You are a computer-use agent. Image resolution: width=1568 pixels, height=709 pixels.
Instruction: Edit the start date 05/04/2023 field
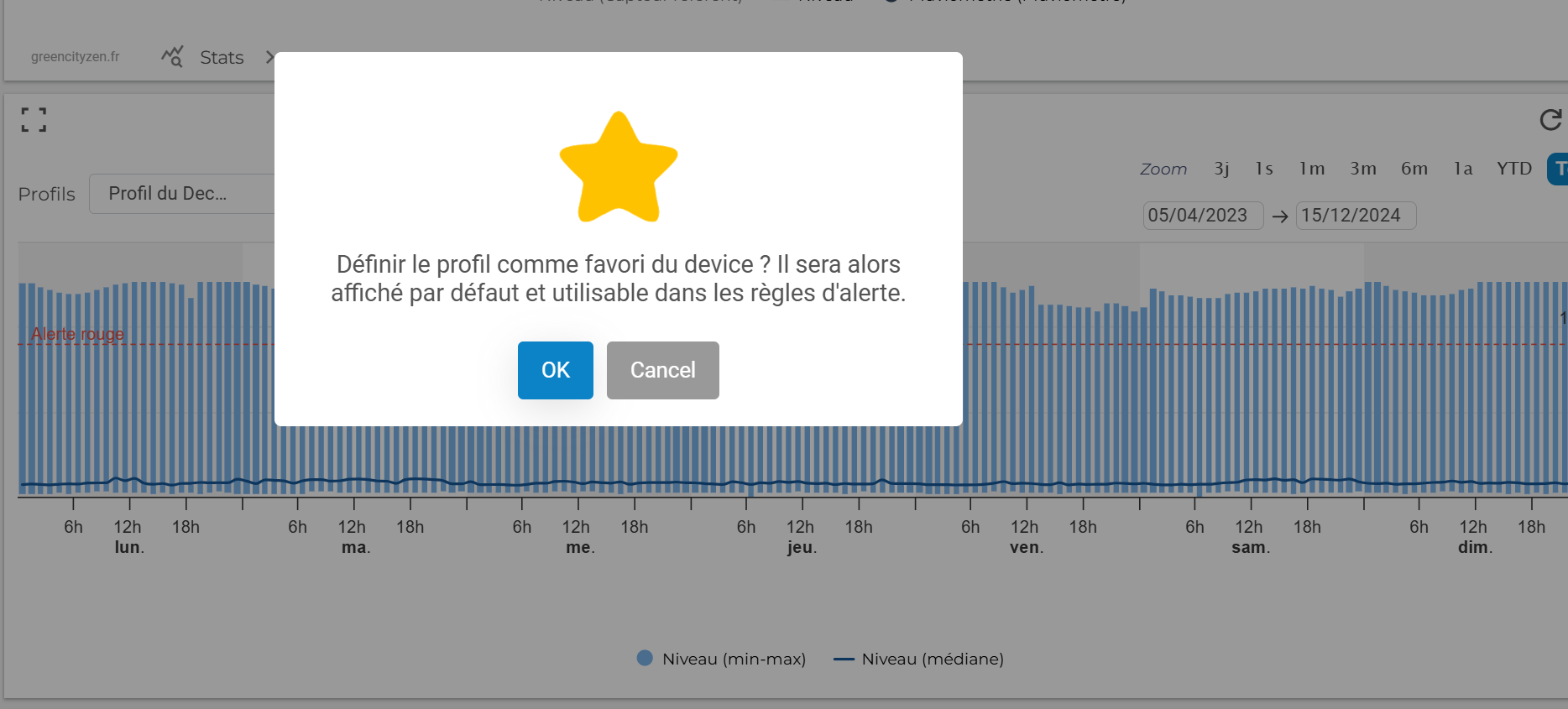point(1201,216)
